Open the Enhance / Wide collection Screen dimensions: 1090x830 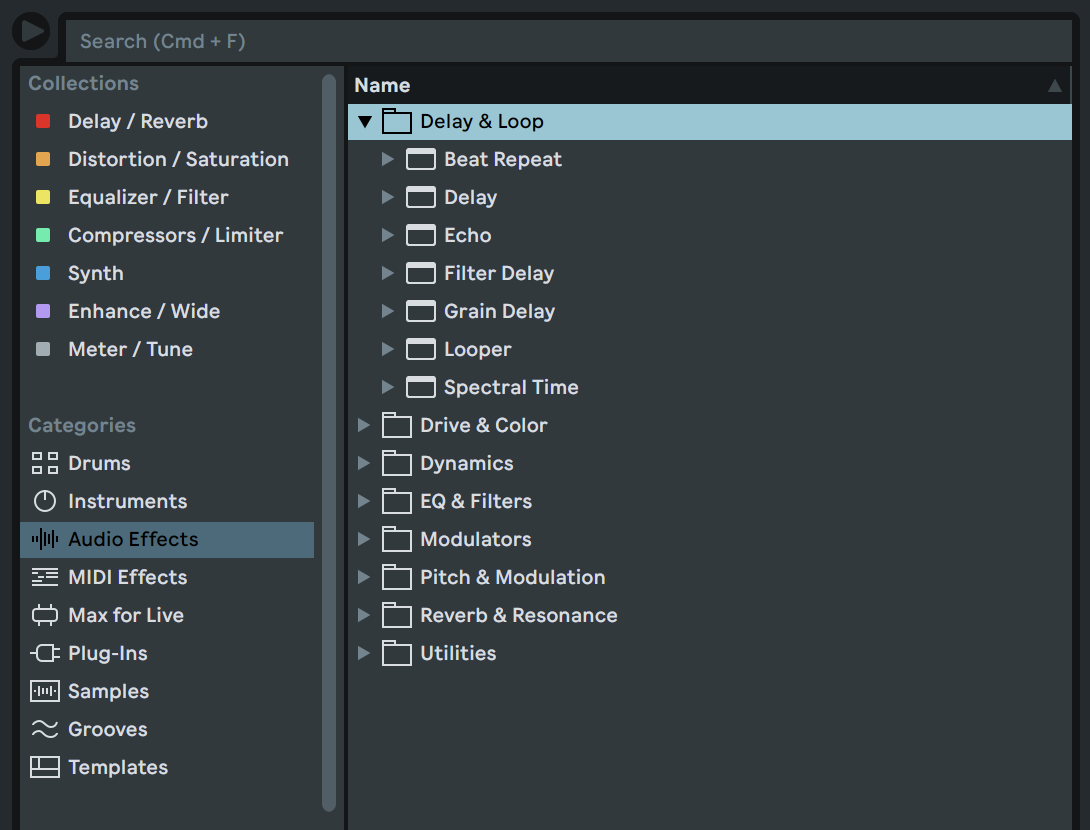coord(144,311)
